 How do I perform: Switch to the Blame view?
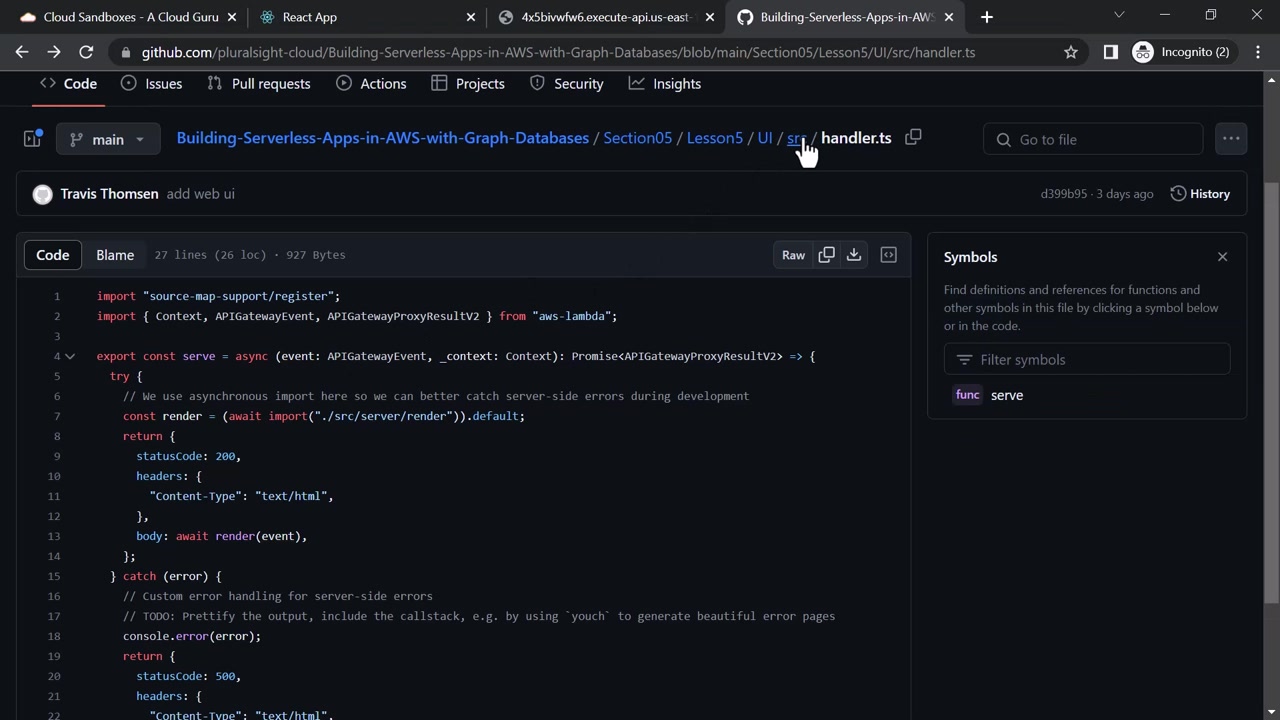coord(115,255)
